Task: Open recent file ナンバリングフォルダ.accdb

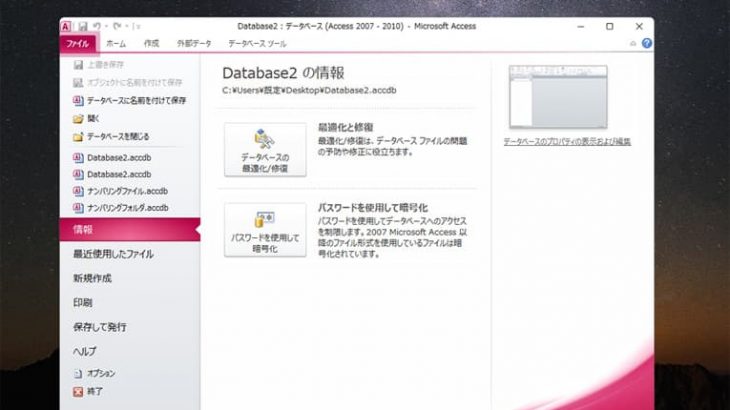Action: click(x=128, y=208)
